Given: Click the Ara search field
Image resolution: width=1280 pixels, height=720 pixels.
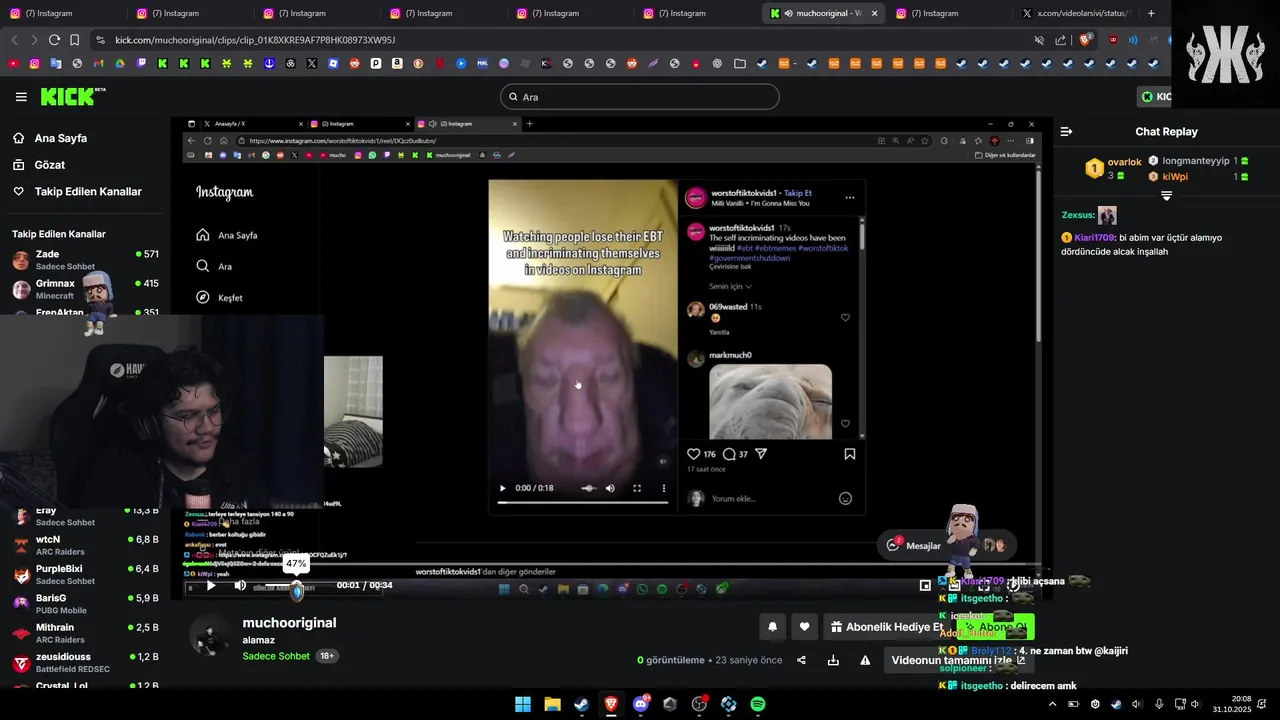Looking at the screenshot, I should point(640,97).
